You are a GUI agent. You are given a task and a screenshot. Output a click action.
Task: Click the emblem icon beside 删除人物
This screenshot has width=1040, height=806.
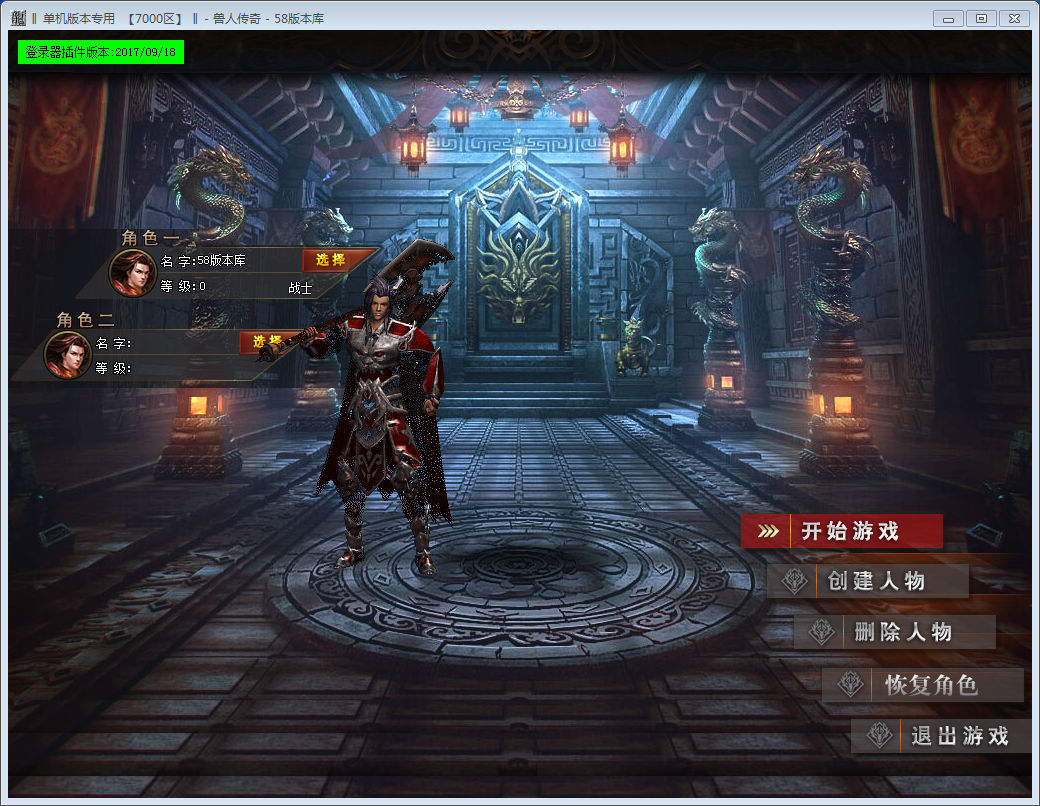821,632
